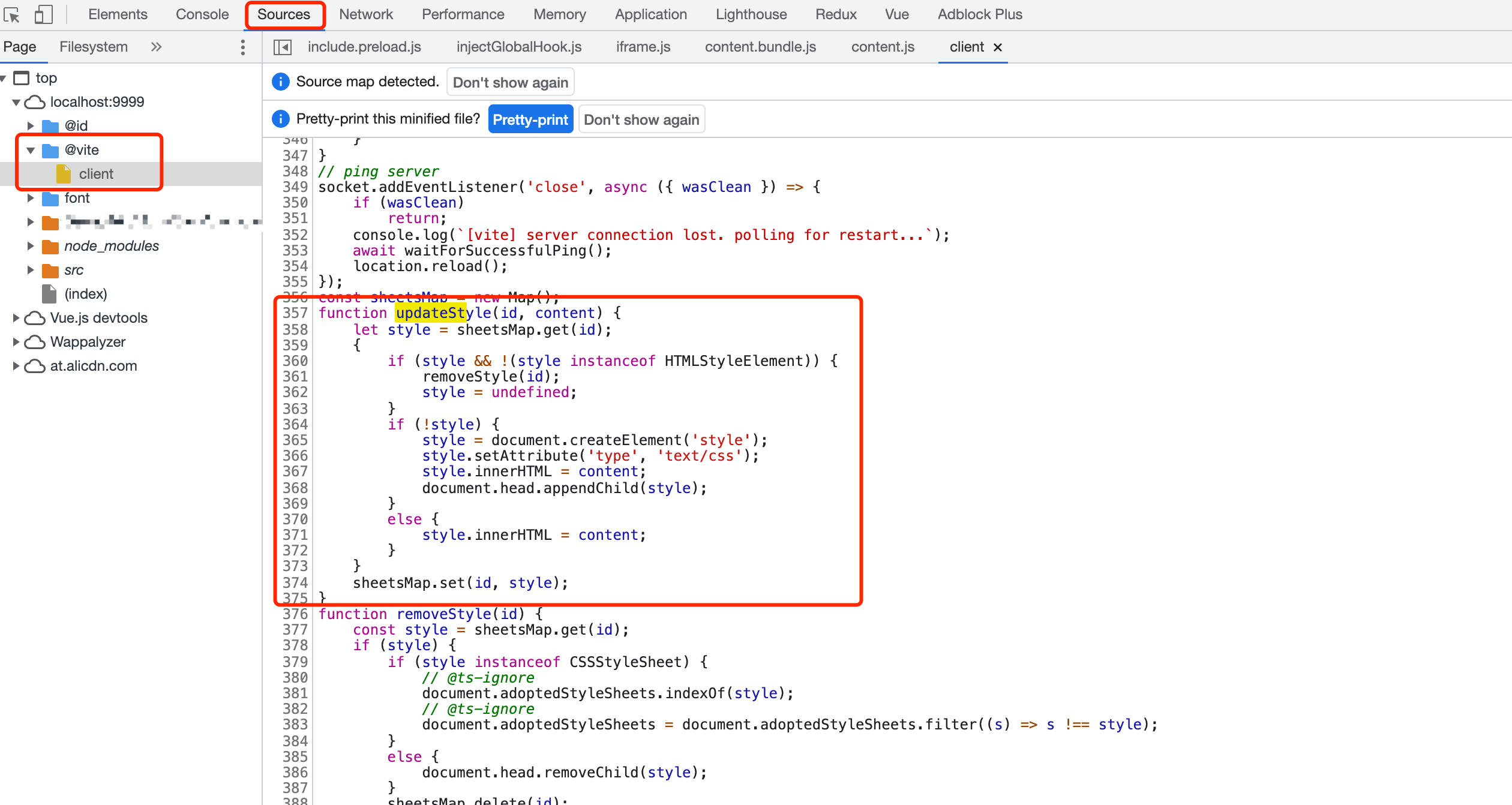
Task: Switch to the Redux panel tab
Action: pos(836,14)
